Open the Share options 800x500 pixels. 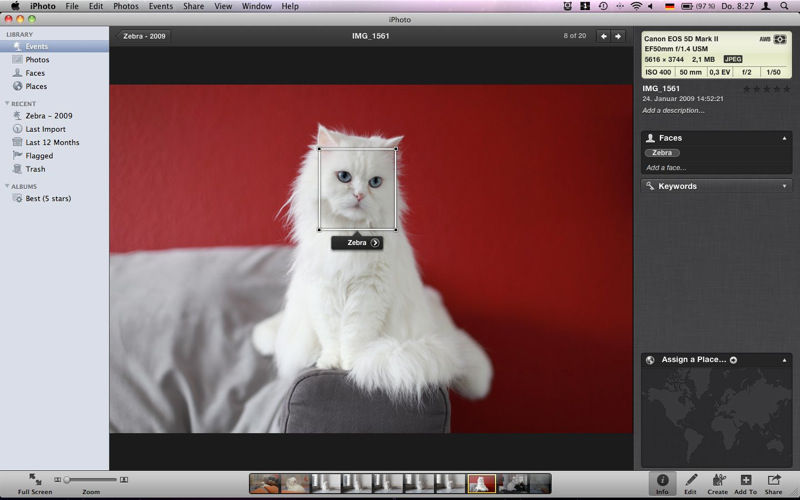pos(774,480)
